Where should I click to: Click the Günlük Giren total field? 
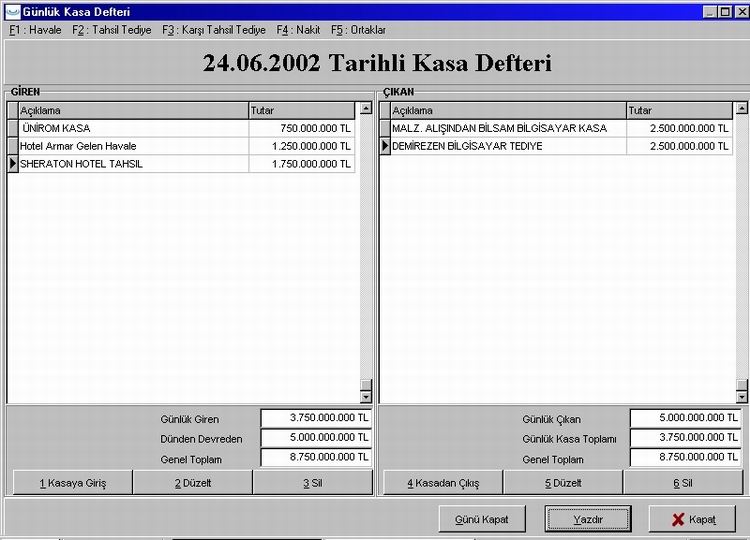click(316, 419)
